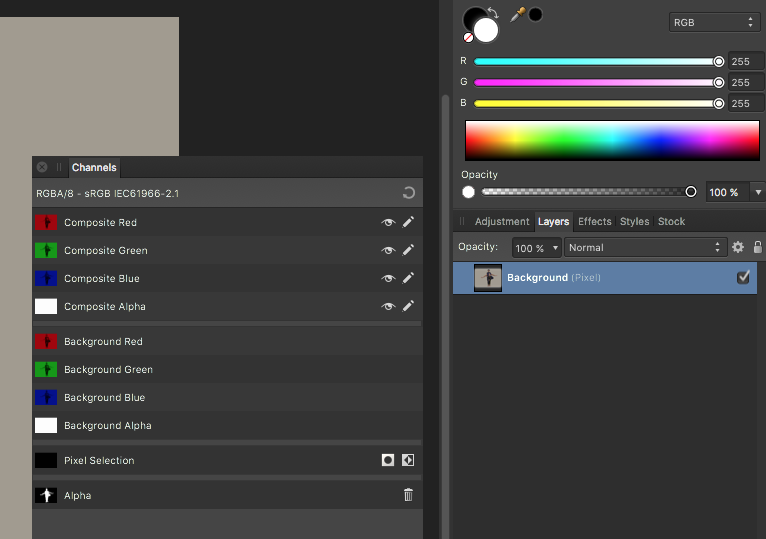Open the RGB color model dropdown
This screenshot has width=766, height=539.
coord(714,22)
